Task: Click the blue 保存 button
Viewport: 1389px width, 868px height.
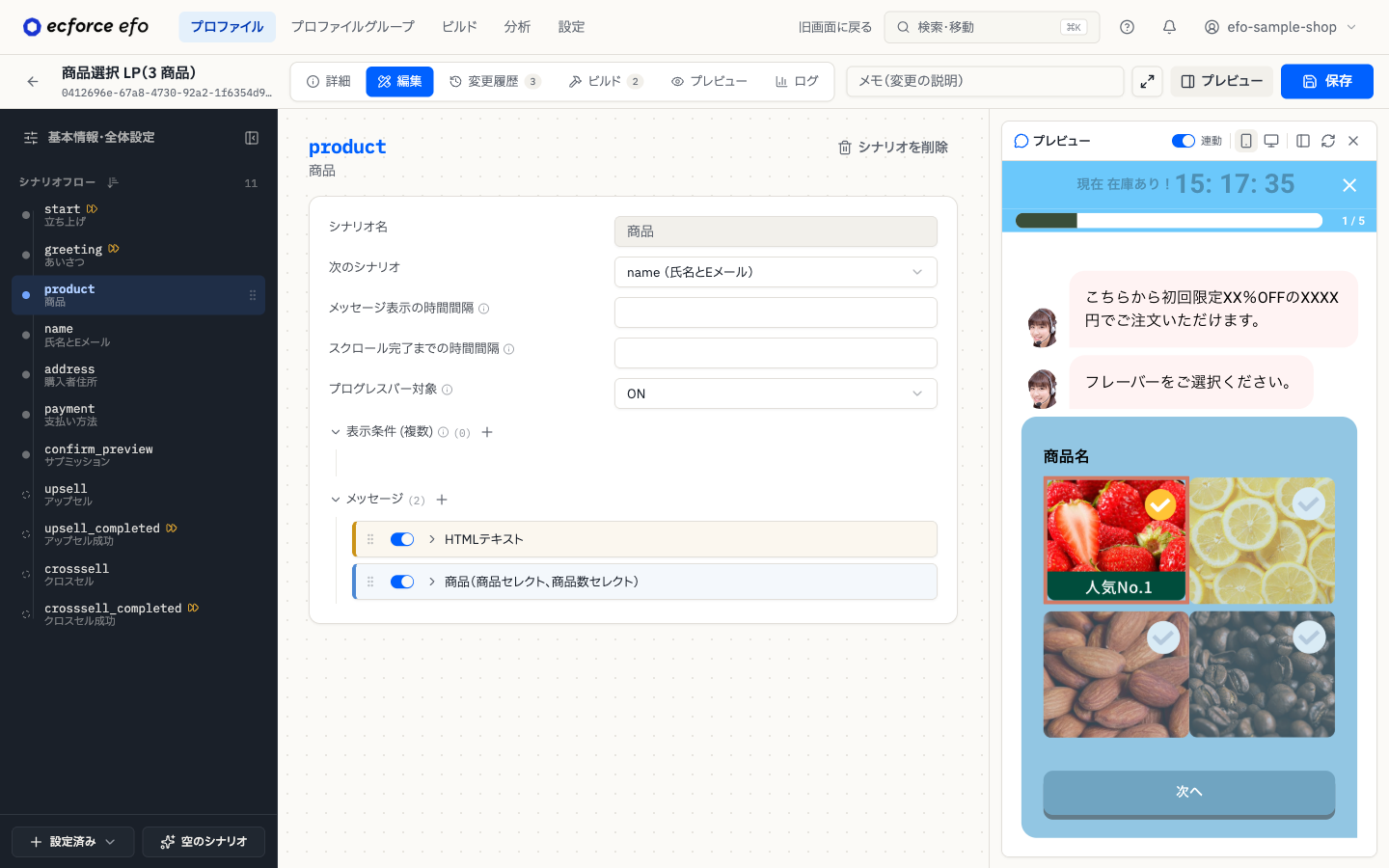Action: click(x=1326, y=82)
